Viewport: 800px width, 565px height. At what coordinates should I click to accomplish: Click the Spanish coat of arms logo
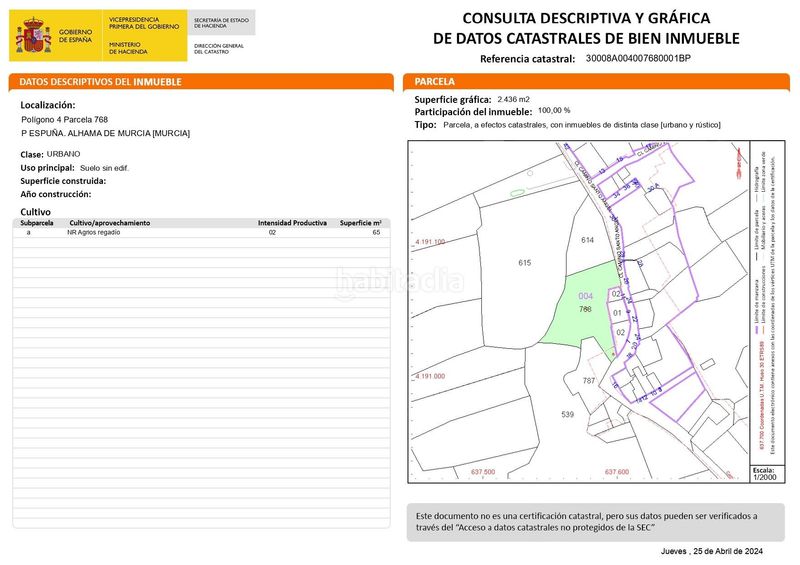pyautogui.click(x=35, y=36)
